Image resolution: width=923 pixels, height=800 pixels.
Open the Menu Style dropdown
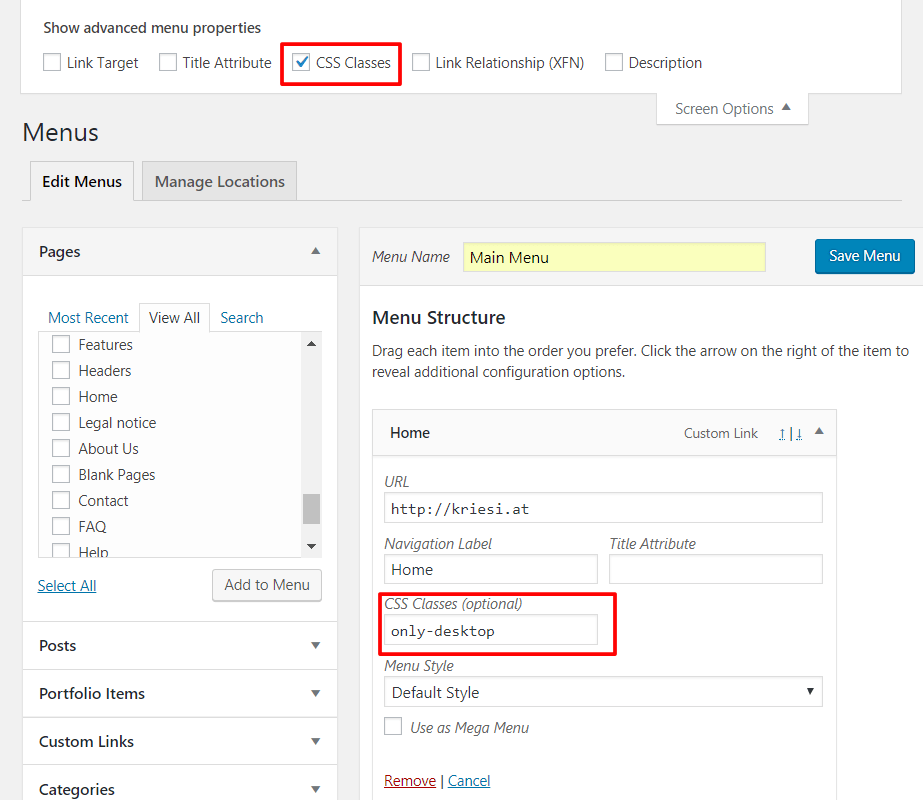pyautogui.click(x=603, y=692)
